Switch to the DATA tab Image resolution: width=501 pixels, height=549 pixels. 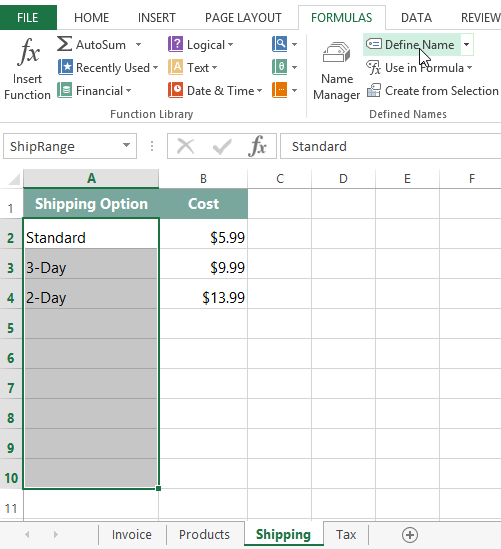(x=416, y=18)
